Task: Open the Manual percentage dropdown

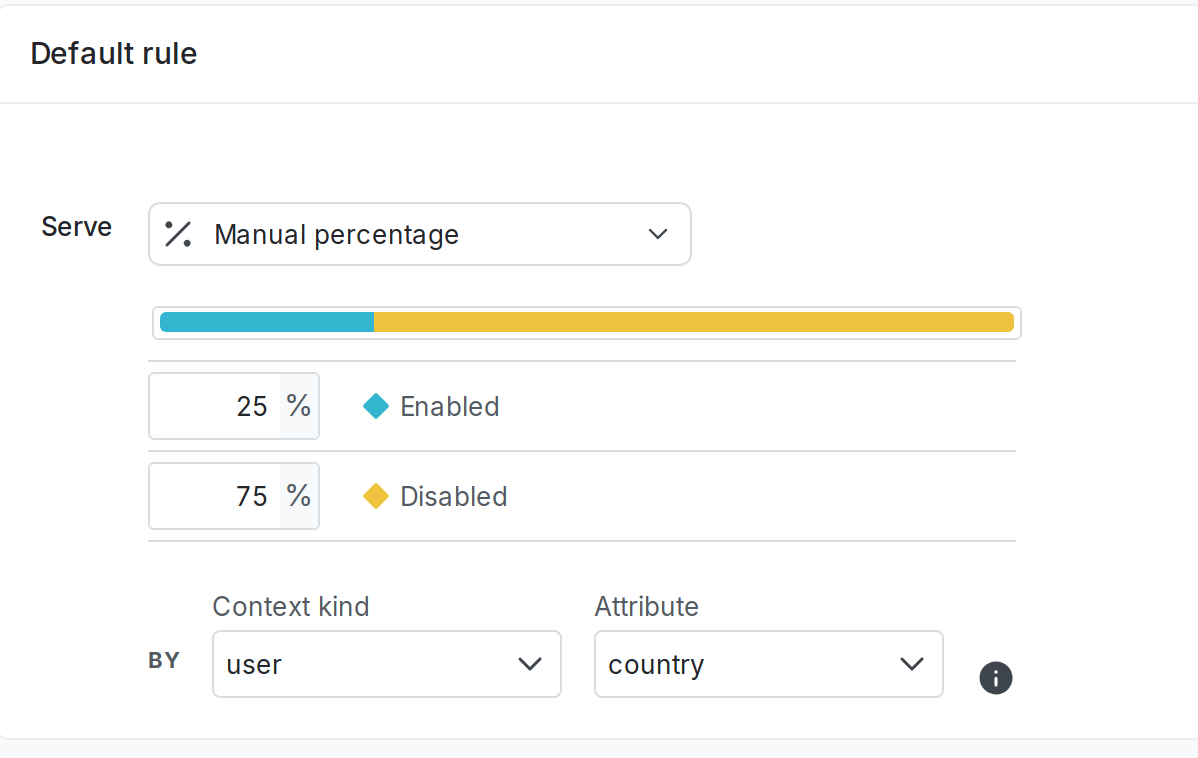Action: (420, 234)
